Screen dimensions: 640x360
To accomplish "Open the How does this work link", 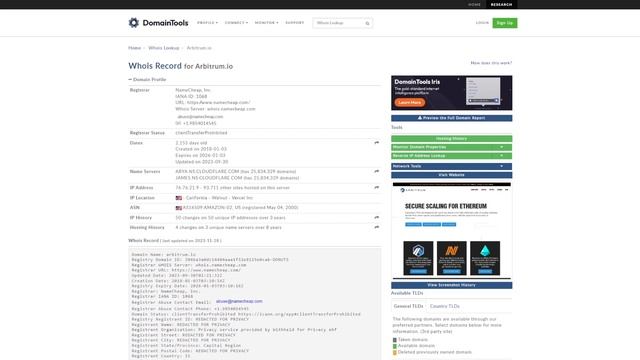I will [491, 63].
